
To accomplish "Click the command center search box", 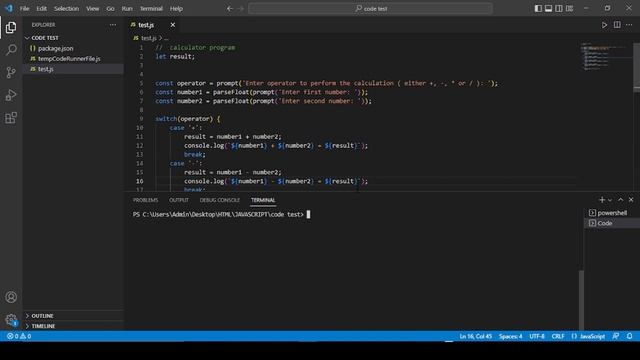I will click(370, 9).
